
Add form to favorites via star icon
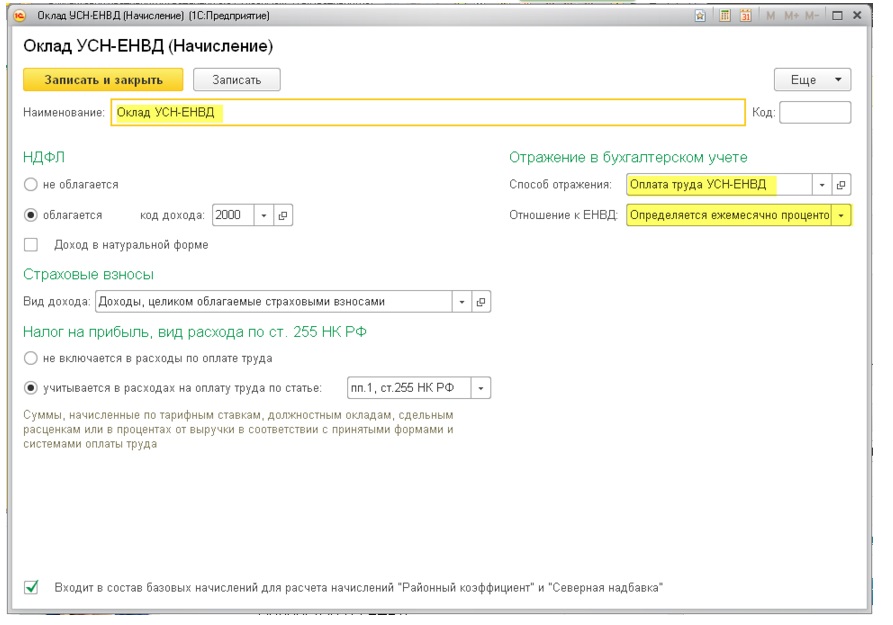(701, 15)
